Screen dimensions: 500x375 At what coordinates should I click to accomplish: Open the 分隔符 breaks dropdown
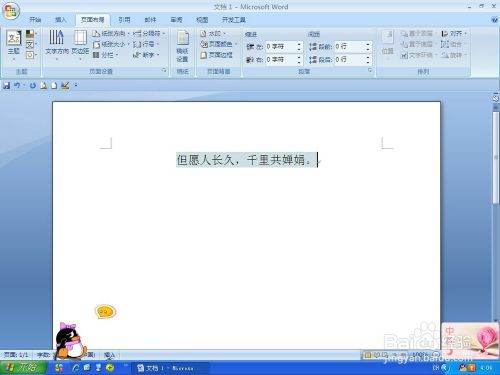pyautogui.click(x=149, y=34)
